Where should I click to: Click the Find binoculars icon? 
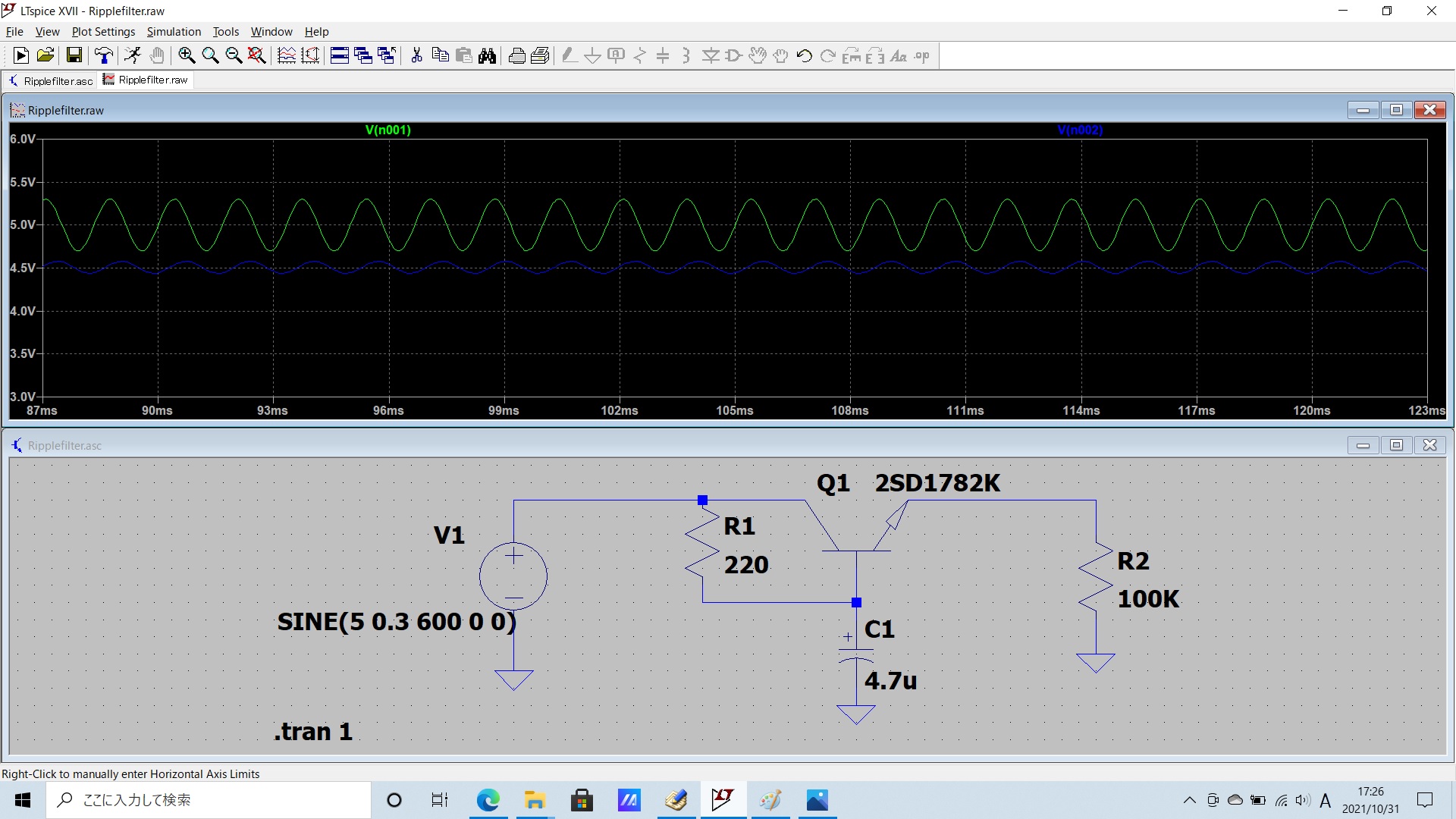point(488,55)
